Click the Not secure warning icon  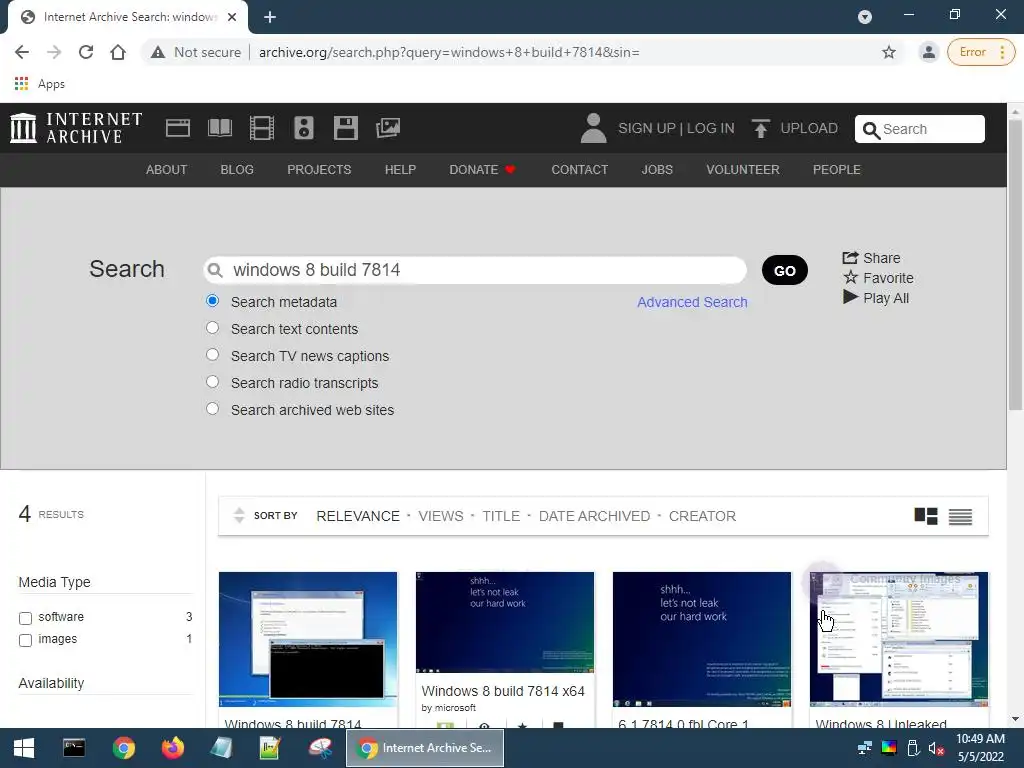click(x=158, y=52)
